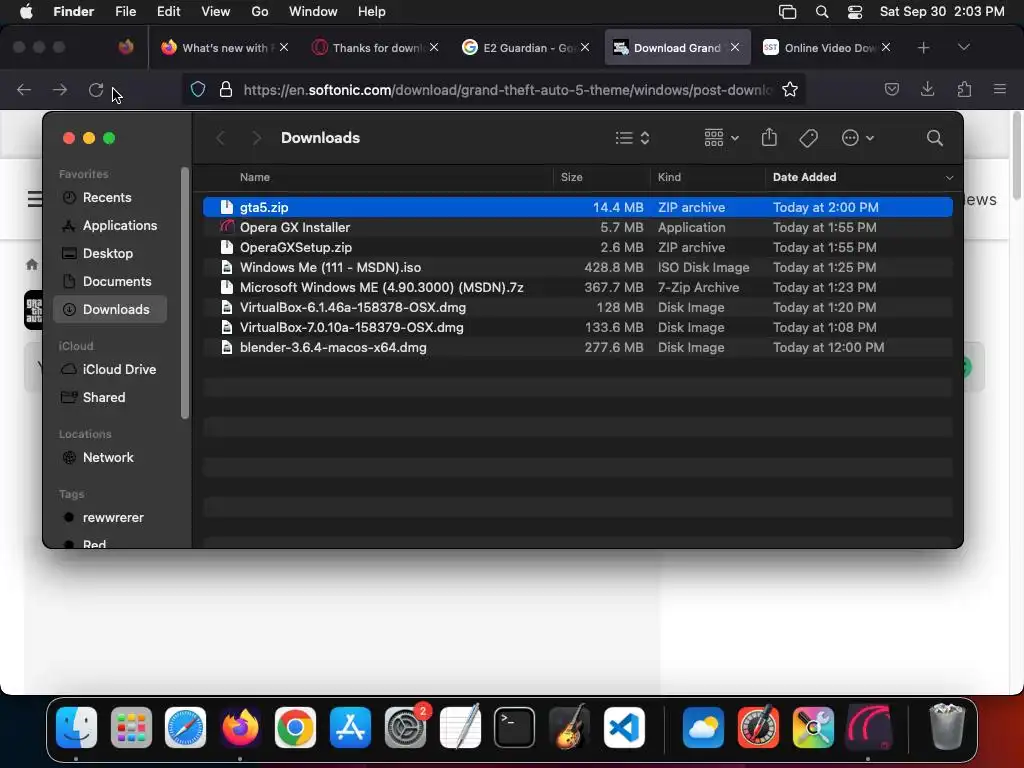This screenshot has height=768, width=1024.
Task: Open Terminal from the Dock
Action: (x=515, y=727)
